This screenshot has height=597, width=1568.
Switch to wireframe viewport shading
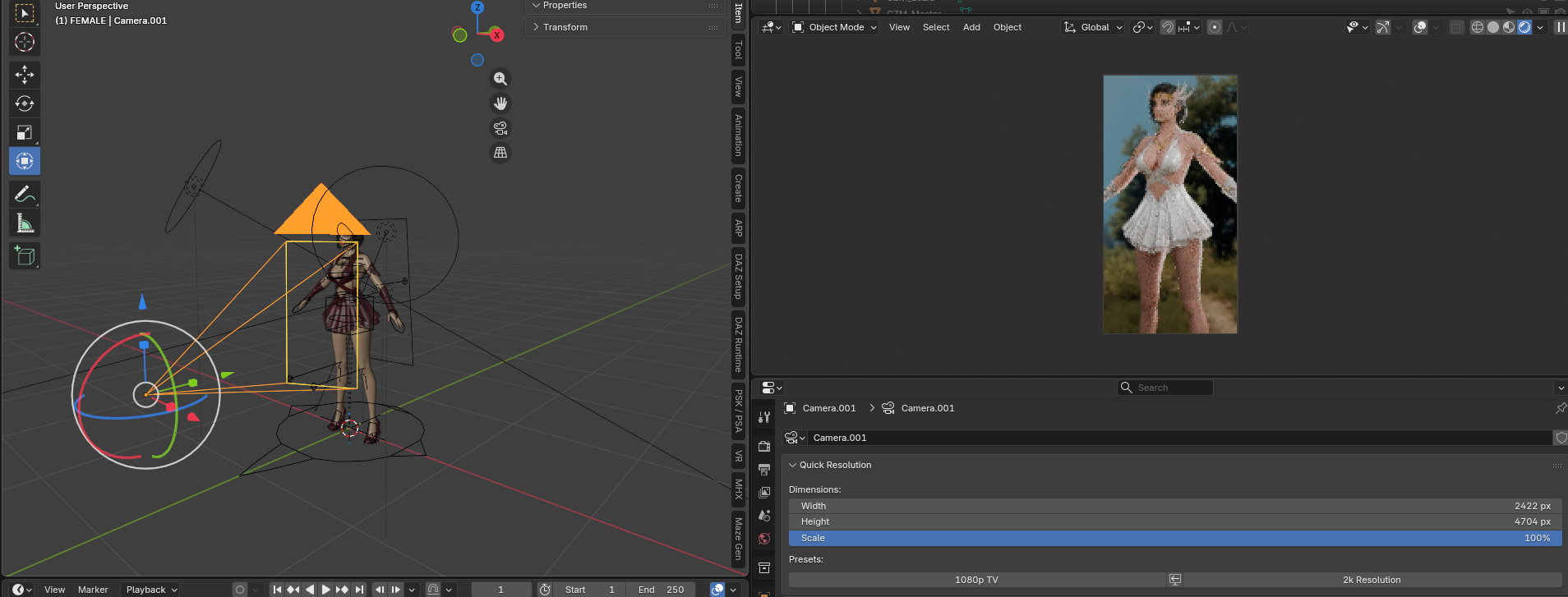pos(1478,27)
